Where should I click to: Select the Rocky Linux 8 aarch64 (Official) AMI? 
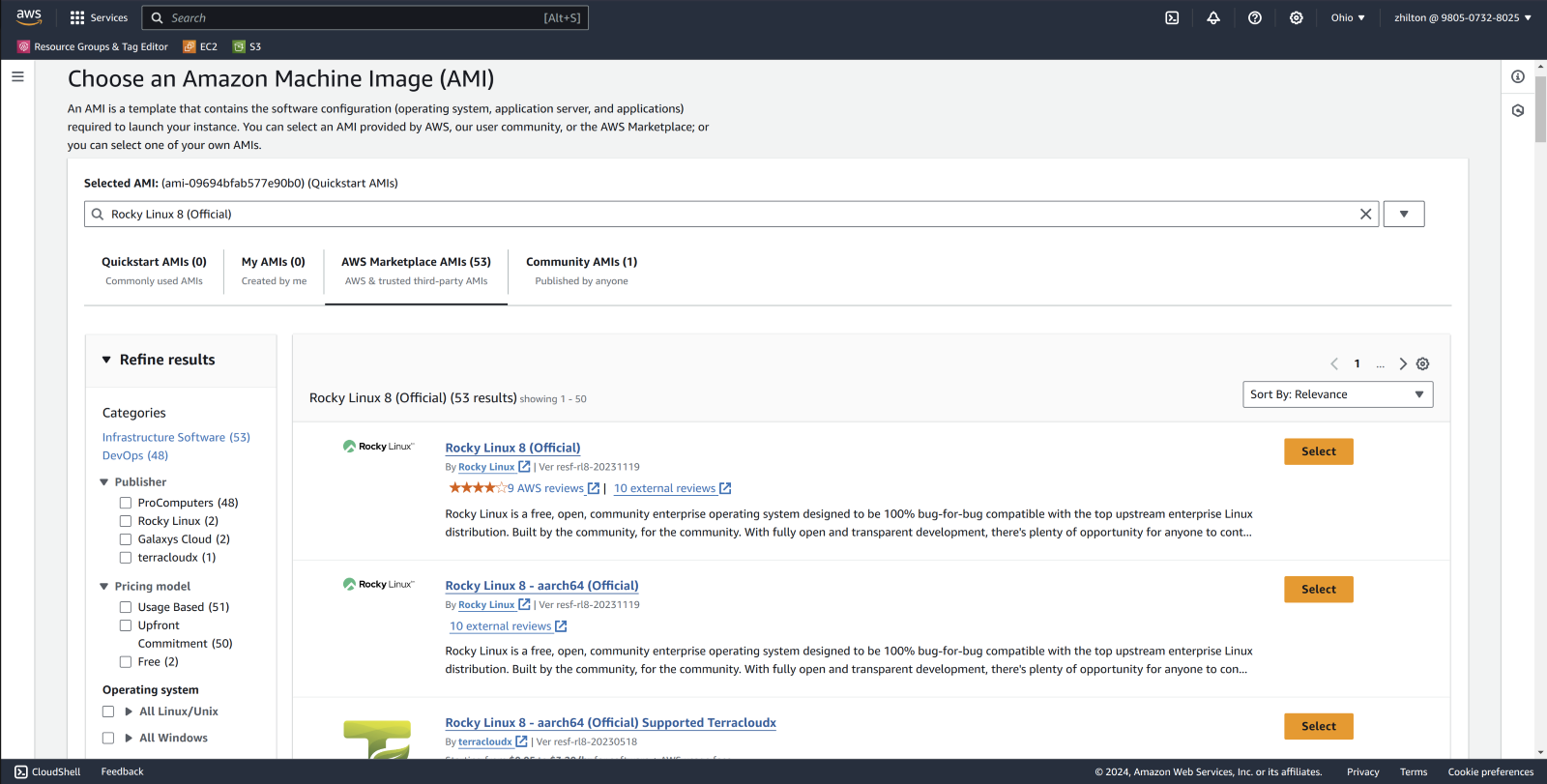tap(1318, 589)
